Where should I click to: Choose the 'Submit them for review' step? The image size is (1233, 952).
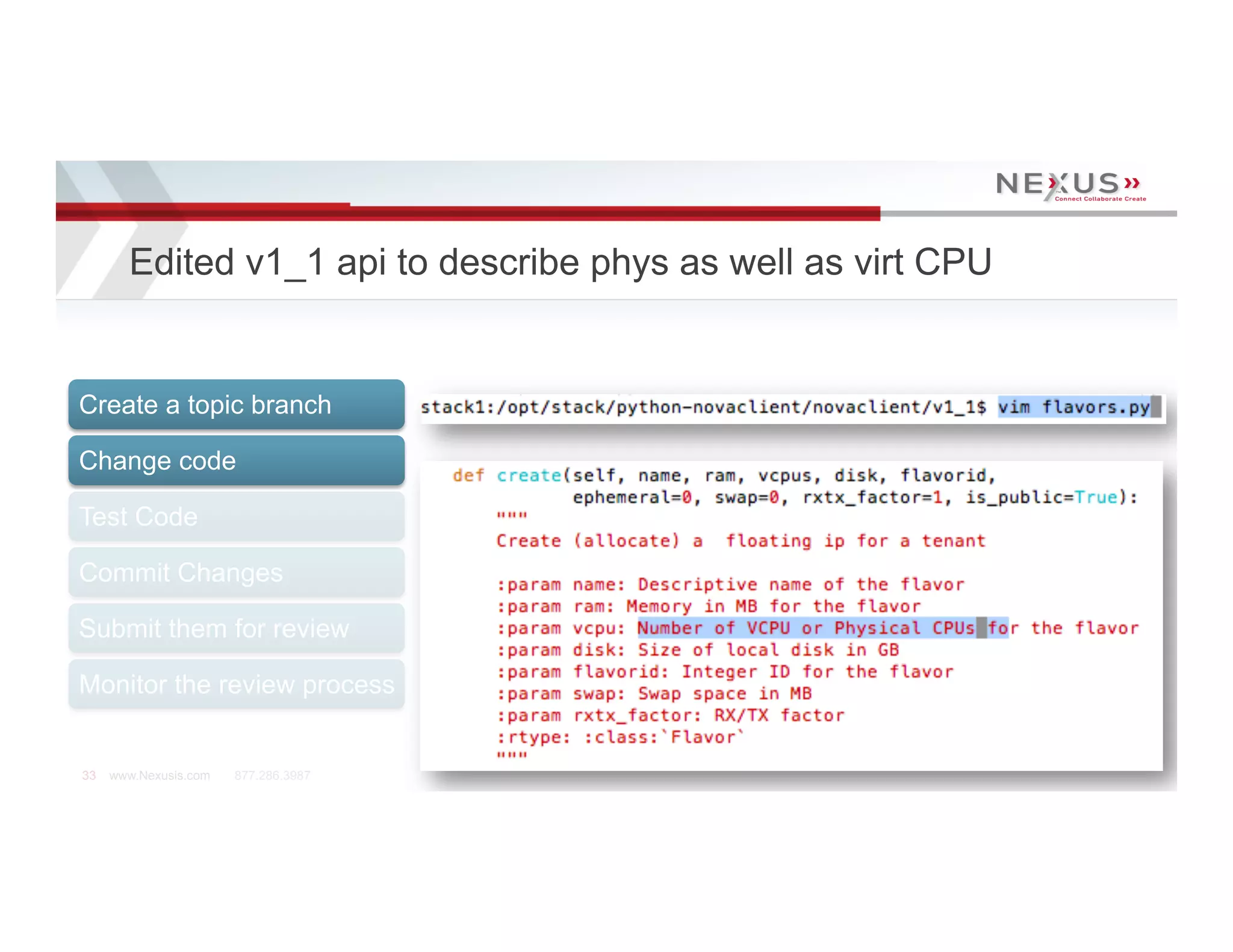236,628
